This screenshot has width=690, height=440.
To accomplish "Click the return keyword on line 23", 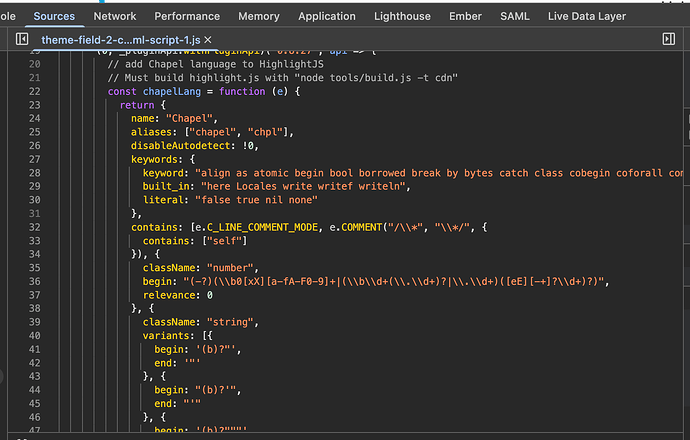I will click(137, 105).
